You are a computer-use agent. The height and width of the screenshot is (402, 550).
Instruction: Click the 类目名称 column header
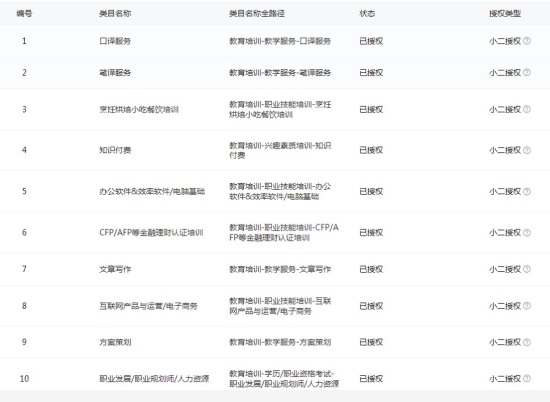pos(115,14)
